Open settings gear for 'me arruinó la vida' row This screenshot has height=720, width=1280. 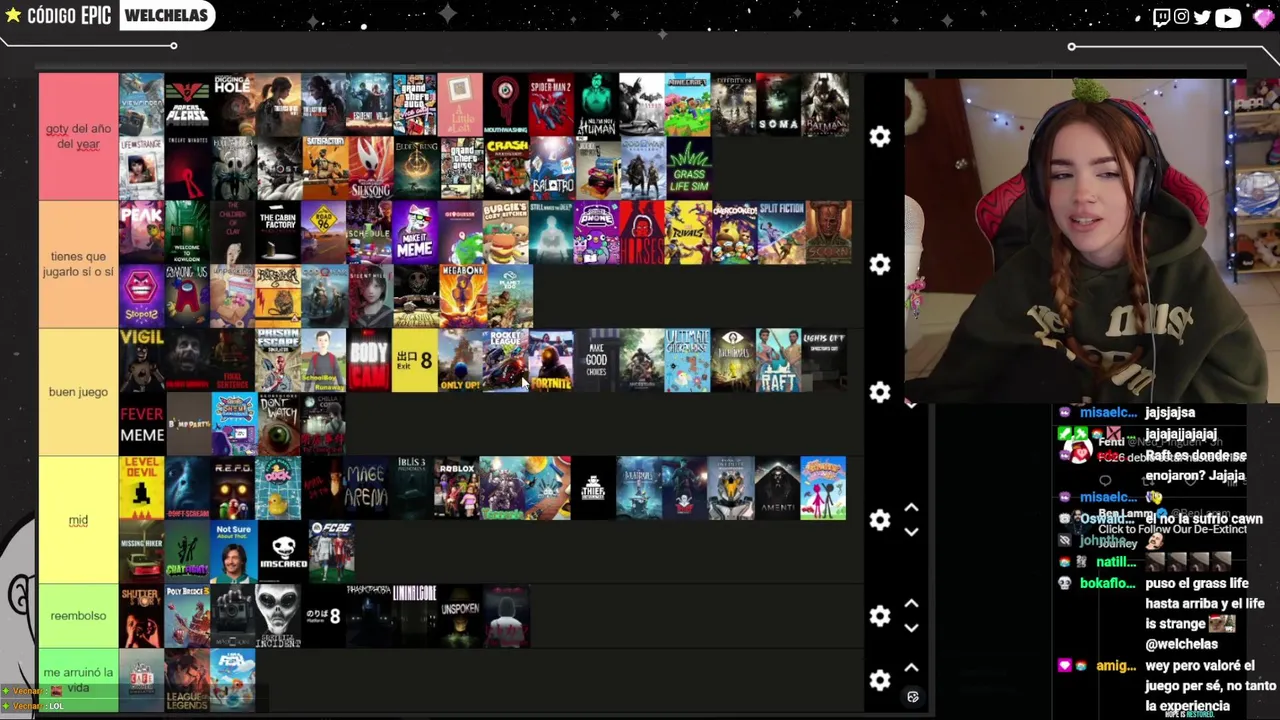pos(879,680)
